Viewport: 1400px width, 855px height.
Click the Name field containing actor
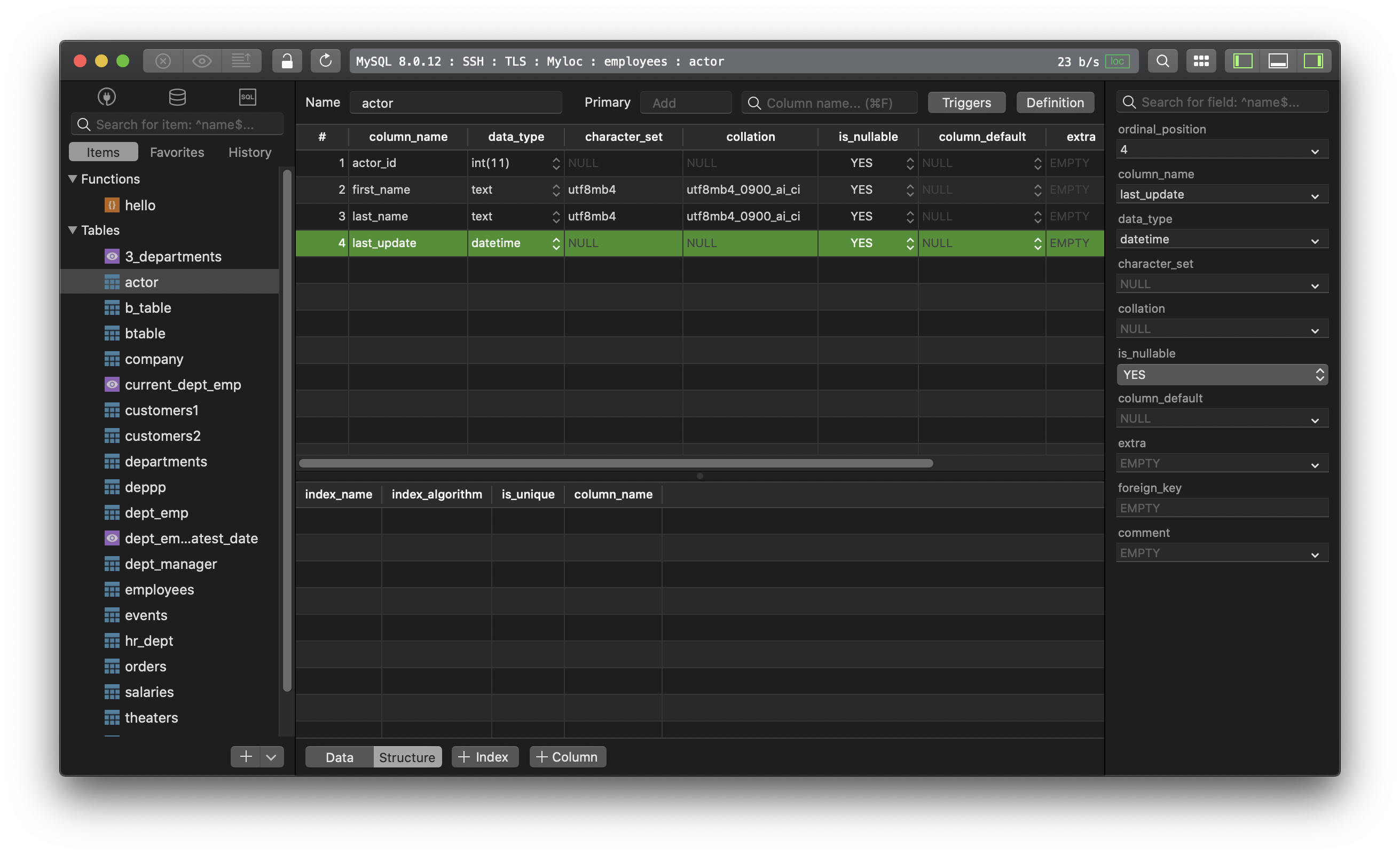455,102
